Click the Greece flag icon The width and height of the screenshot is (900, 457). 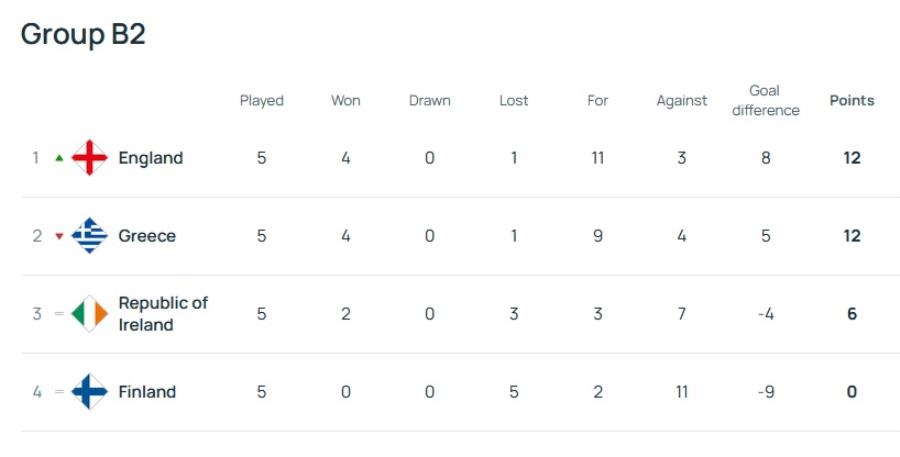point(90,235)
